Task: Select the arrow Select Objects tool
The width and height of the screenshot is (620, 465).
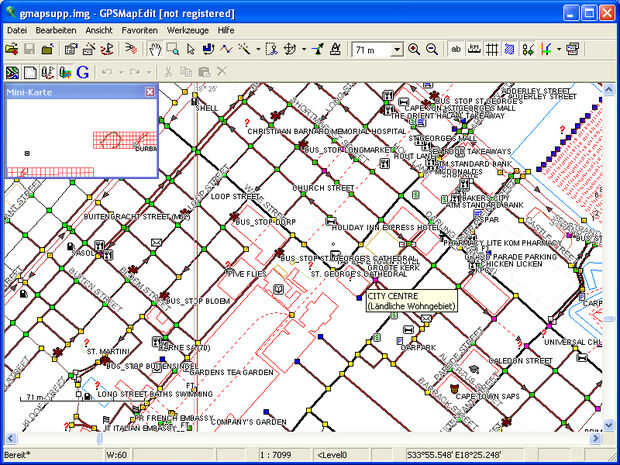Action: coord(191,49)
